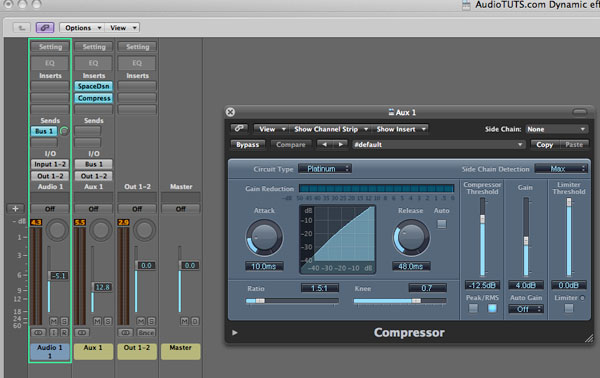Select the RMS detection checkbox

(492, 308)
